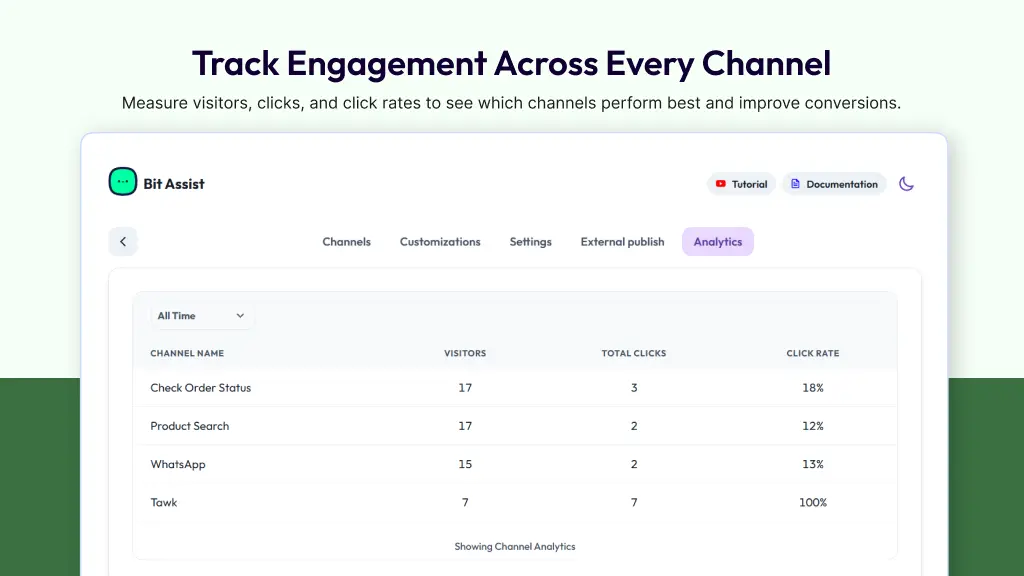Click the green Bit Assist logo icon
The width and height of the screenshot is (1024, 576).
tap(123, 182)
